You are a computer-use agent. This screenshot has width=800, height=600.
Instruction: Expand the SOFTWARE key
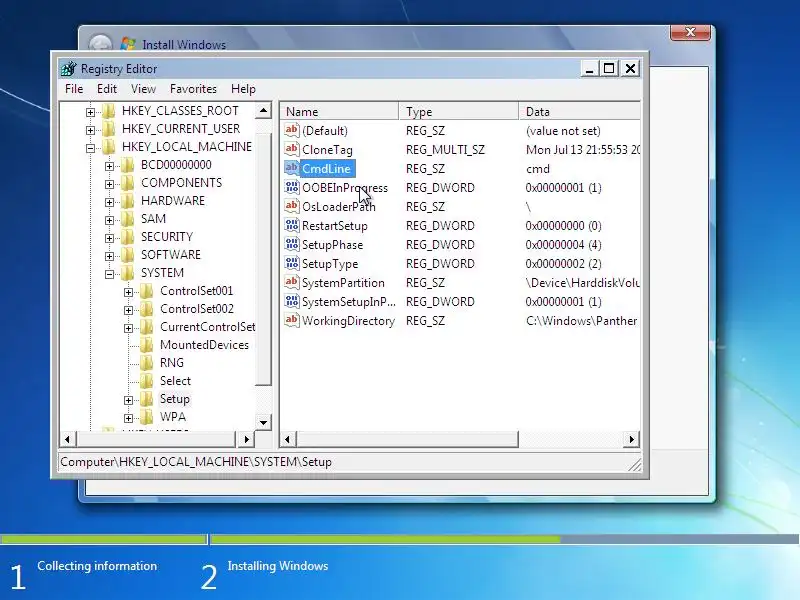click(x=109, y=256)
